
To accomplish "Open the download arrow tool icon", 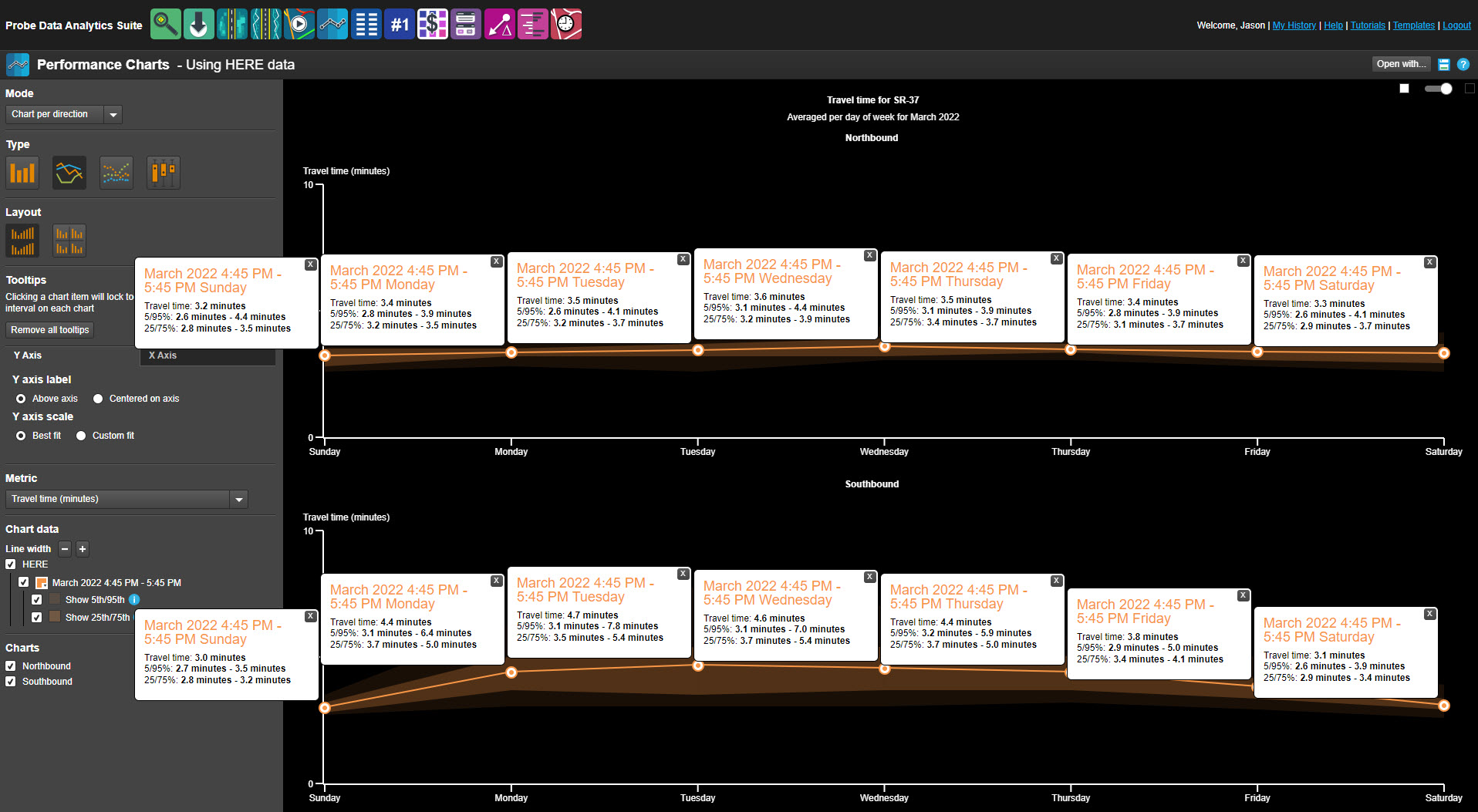I will point(199,25).
